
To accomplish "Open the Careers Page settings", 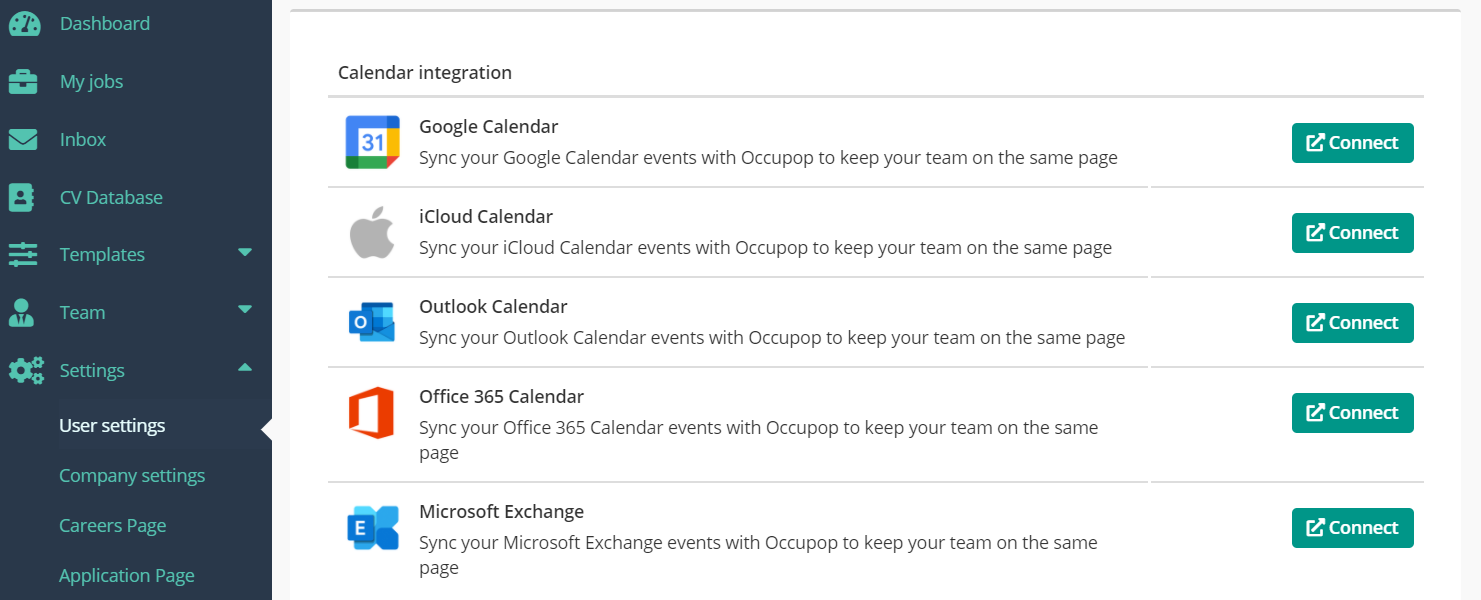I will 113,524.
